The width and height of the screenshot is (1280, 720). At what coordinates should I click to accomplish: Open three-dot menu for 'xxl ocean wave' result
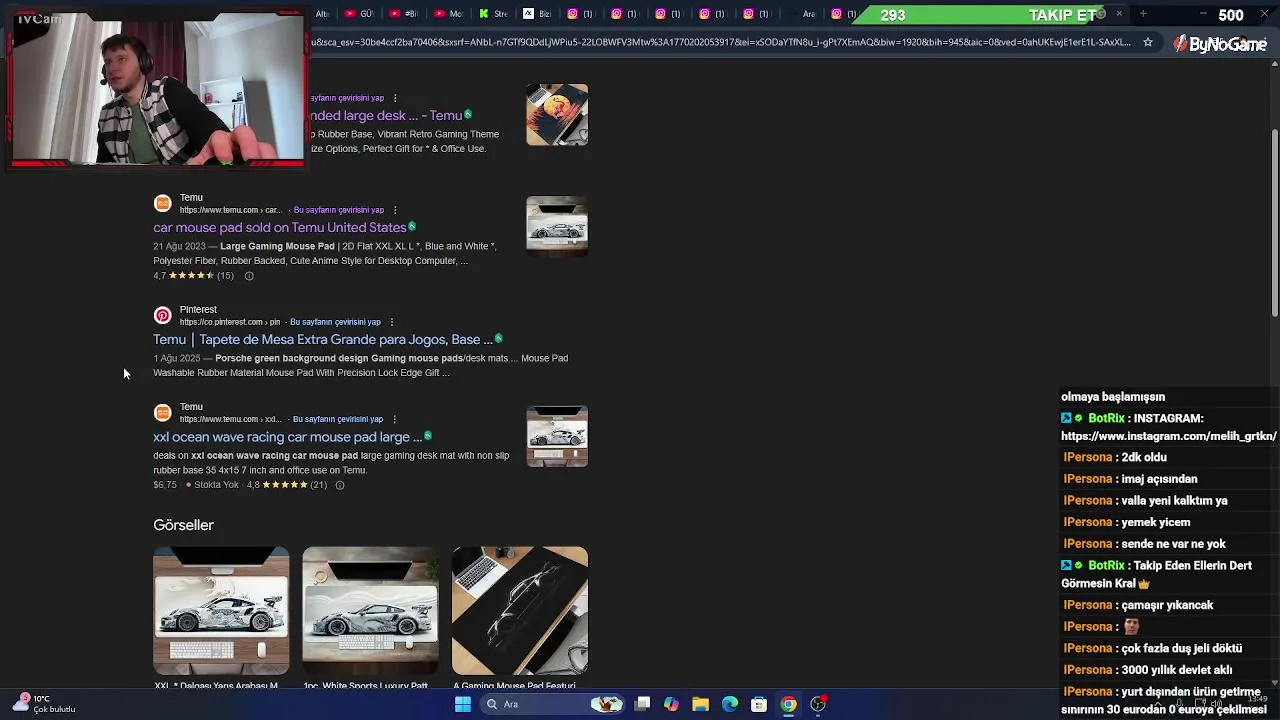pyautogui.click(x=394, y=419)
